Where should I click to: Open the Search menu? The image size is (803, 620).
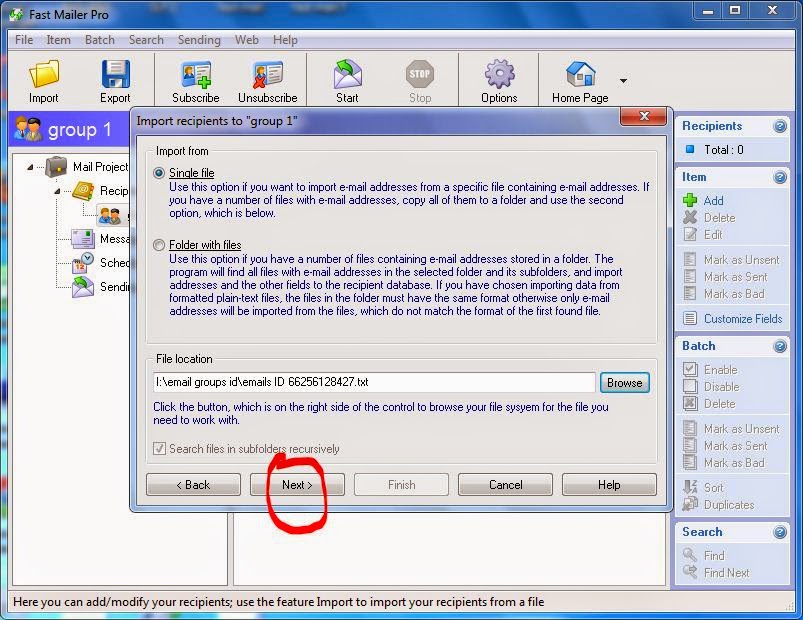146,39
